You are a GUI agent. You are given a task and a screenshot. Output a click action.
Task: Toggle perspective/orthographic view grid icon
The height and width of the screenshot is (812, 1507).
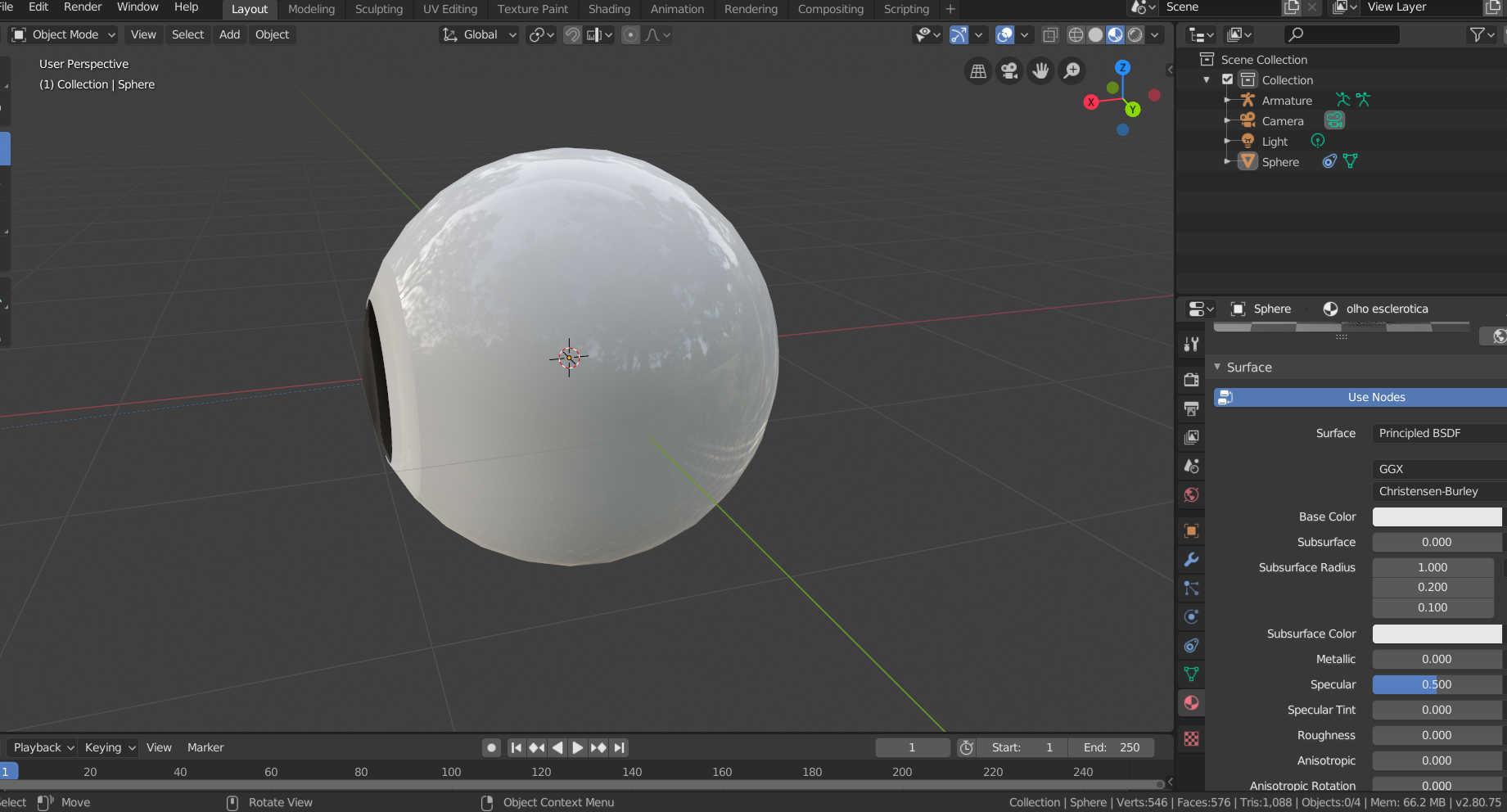(977, 71)
